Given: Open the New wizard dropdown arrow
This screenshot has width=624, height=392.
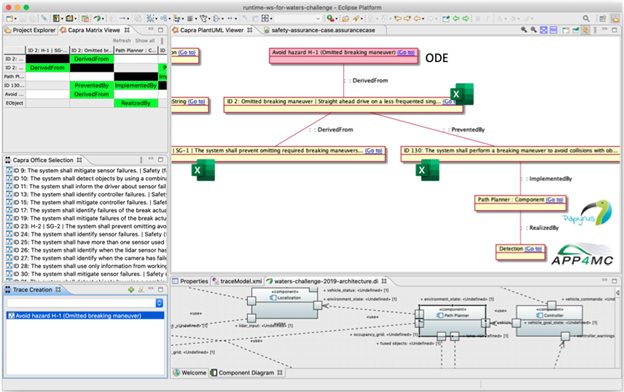Looking at the screenshot, I should point(16,19).
